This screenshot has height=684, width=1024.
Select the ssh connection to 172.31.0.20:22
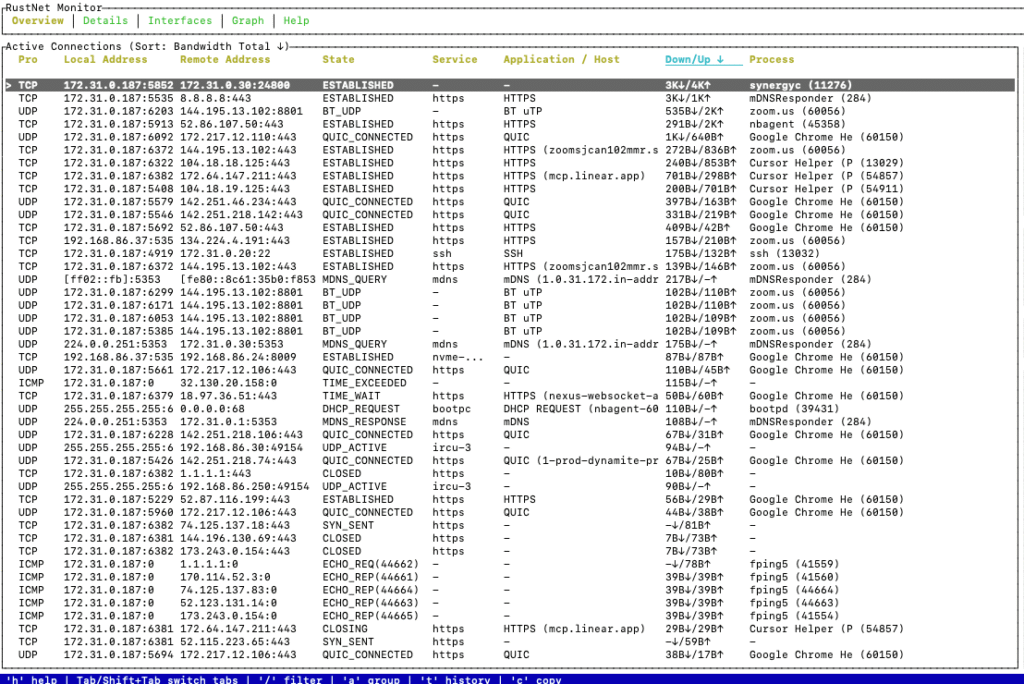400,253
